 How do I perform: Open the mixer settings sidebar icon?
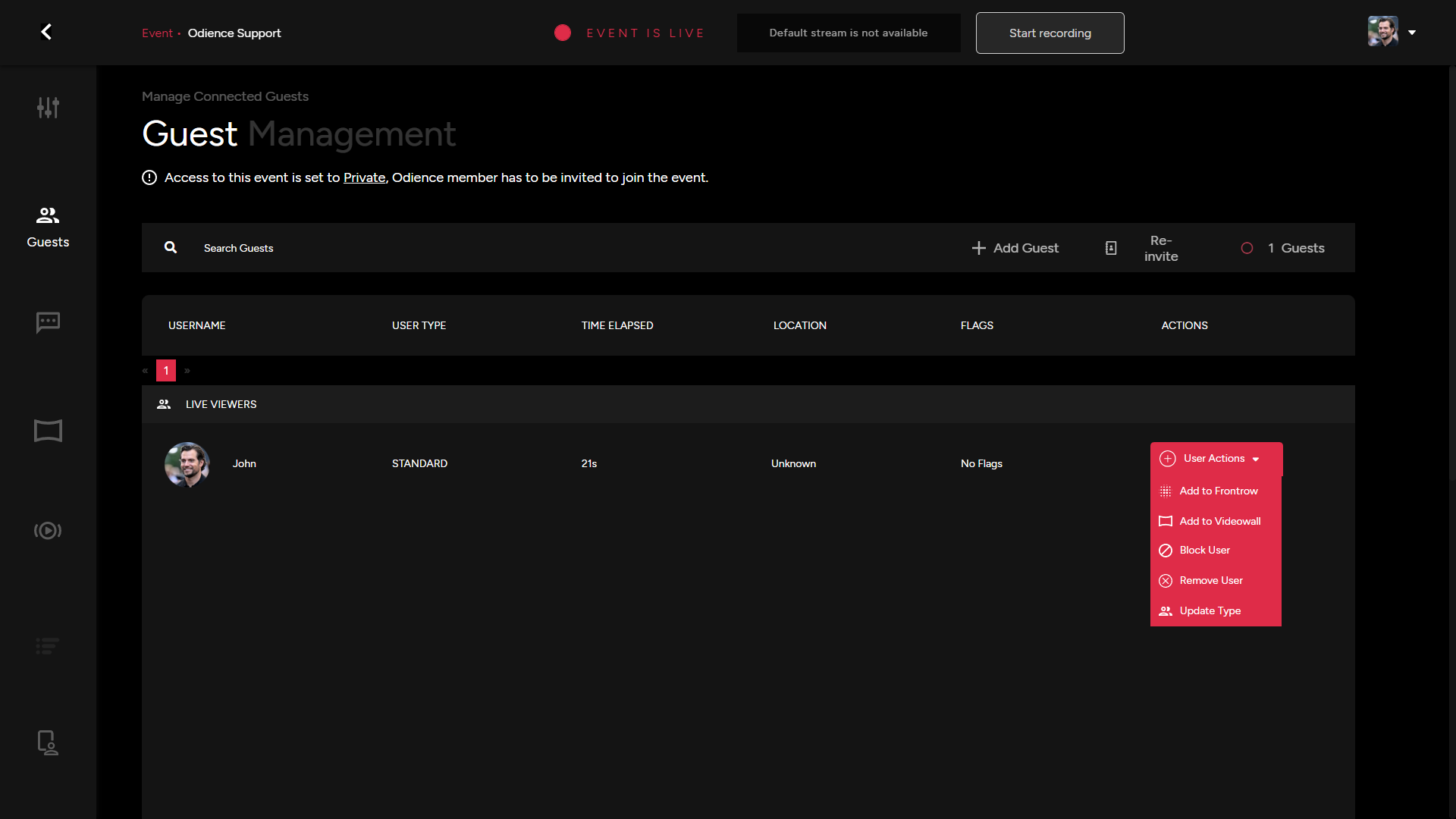48,108
